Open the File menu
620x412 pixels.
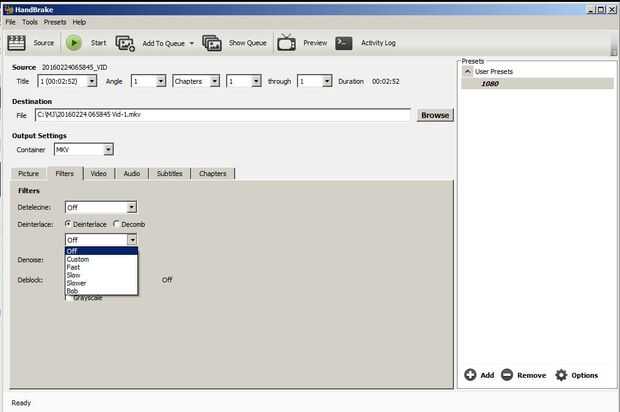point(11,22)
